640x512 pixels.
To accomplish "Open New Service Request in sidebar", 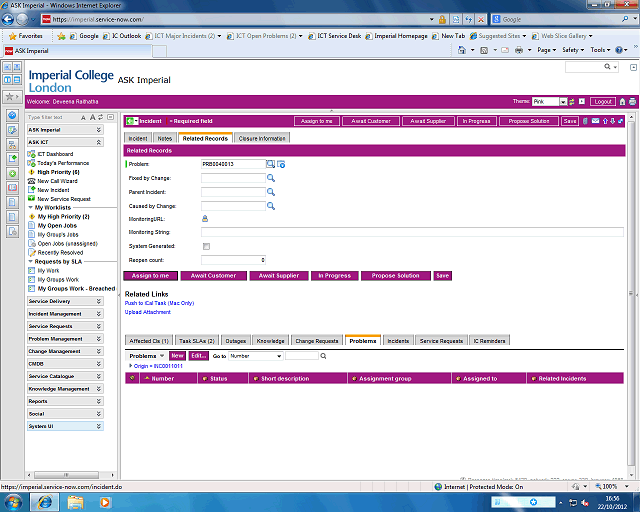I will point(63,198).
